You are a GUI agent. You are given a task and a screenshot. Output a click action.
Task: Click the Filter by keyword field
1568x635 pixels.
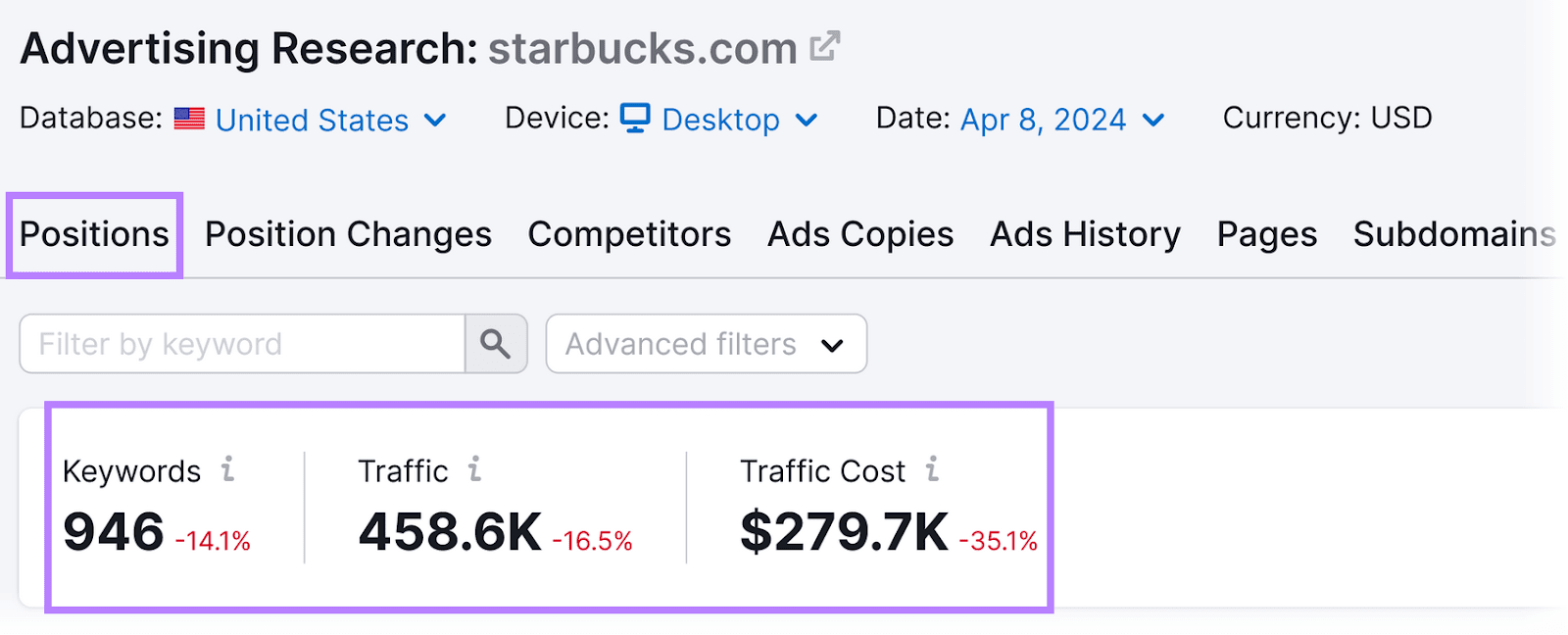tap(241, 344)
